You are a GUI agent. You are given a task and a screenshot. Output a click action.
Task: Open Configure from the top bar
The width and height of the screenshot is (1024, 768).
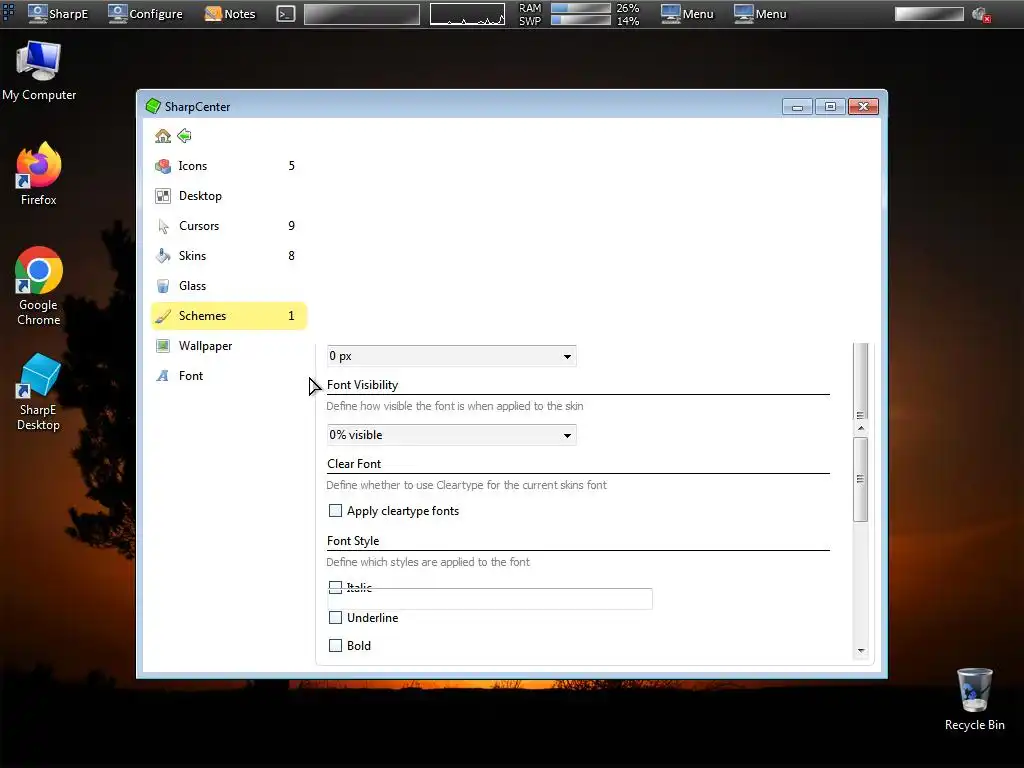(x=146, y=14)
